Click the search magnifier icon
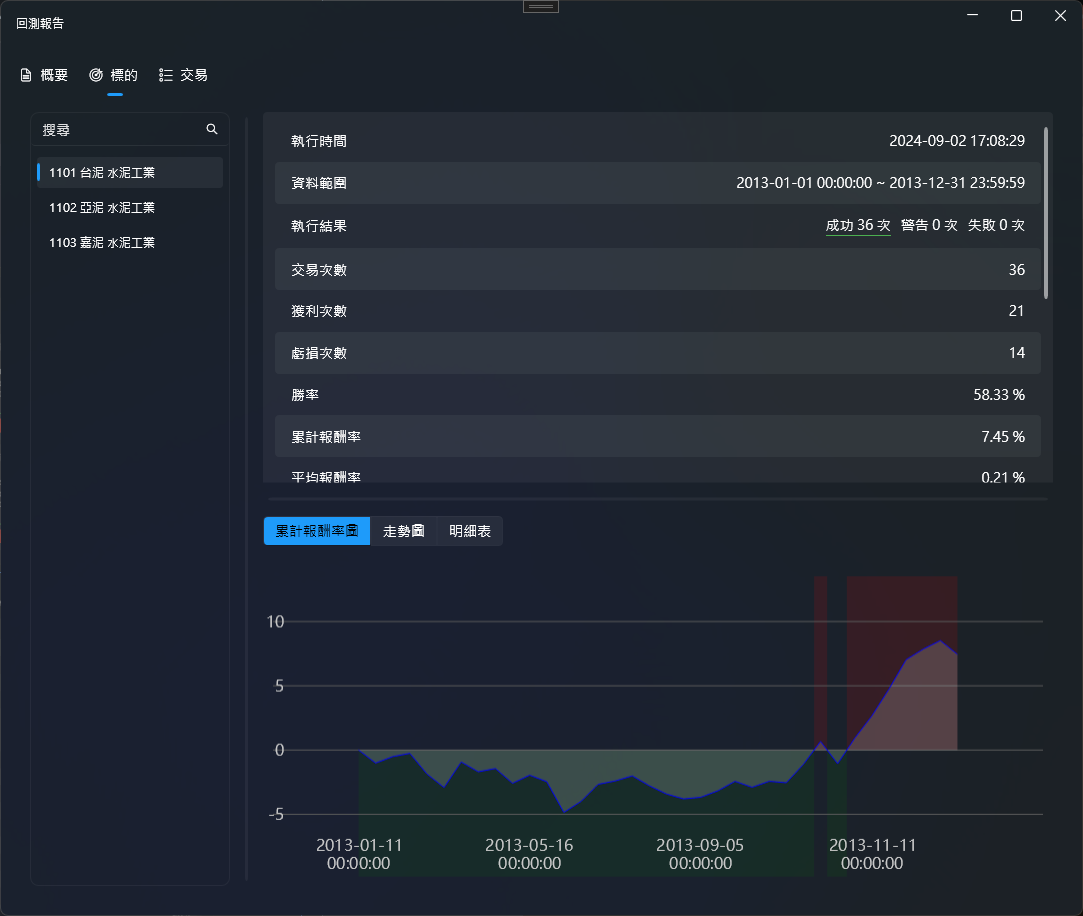Image resolution: width=1083 pixels, height=916 pixels. pyautogui.click(x=211, y=129)
